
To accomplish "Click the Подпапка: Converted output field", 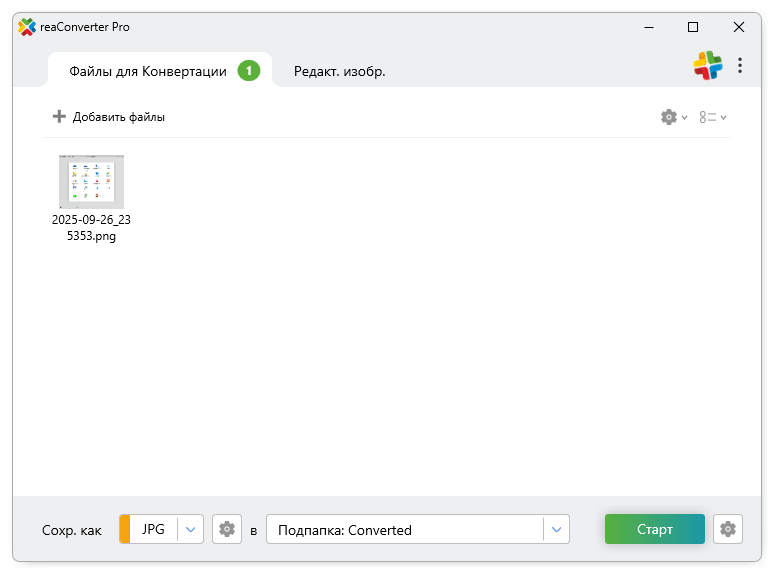I will pyautogui.click(x=405, y=530).
